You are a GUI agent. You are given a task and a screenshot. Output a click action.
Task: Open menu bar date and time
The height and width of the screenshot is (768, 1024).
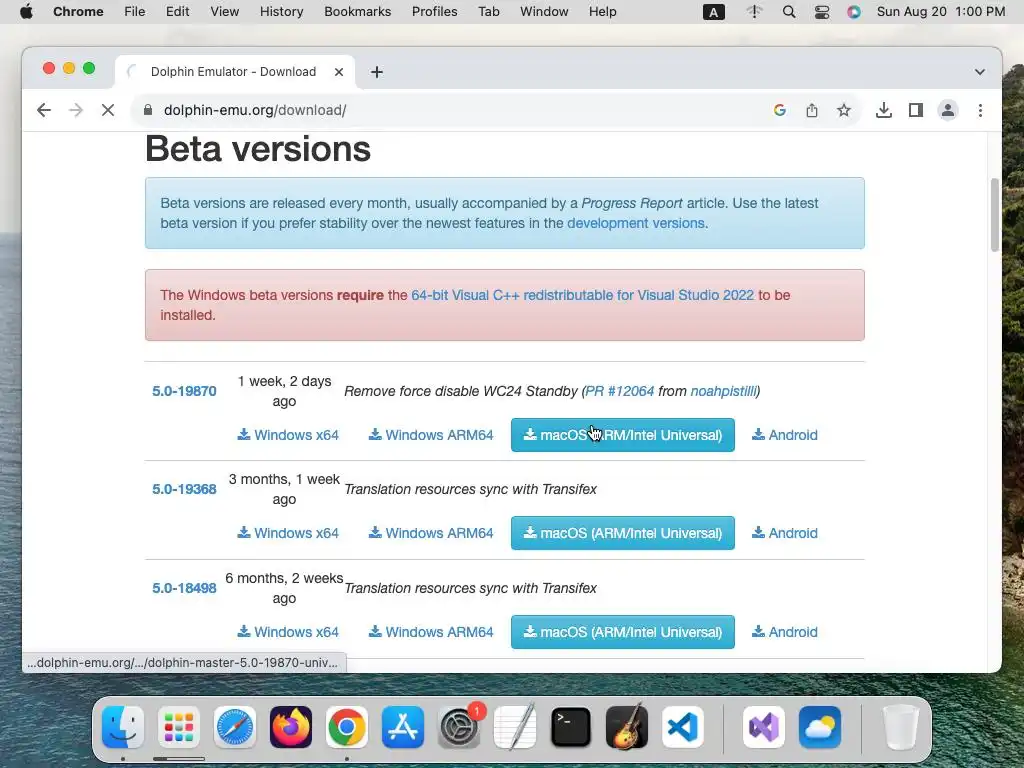pos(941,12)
